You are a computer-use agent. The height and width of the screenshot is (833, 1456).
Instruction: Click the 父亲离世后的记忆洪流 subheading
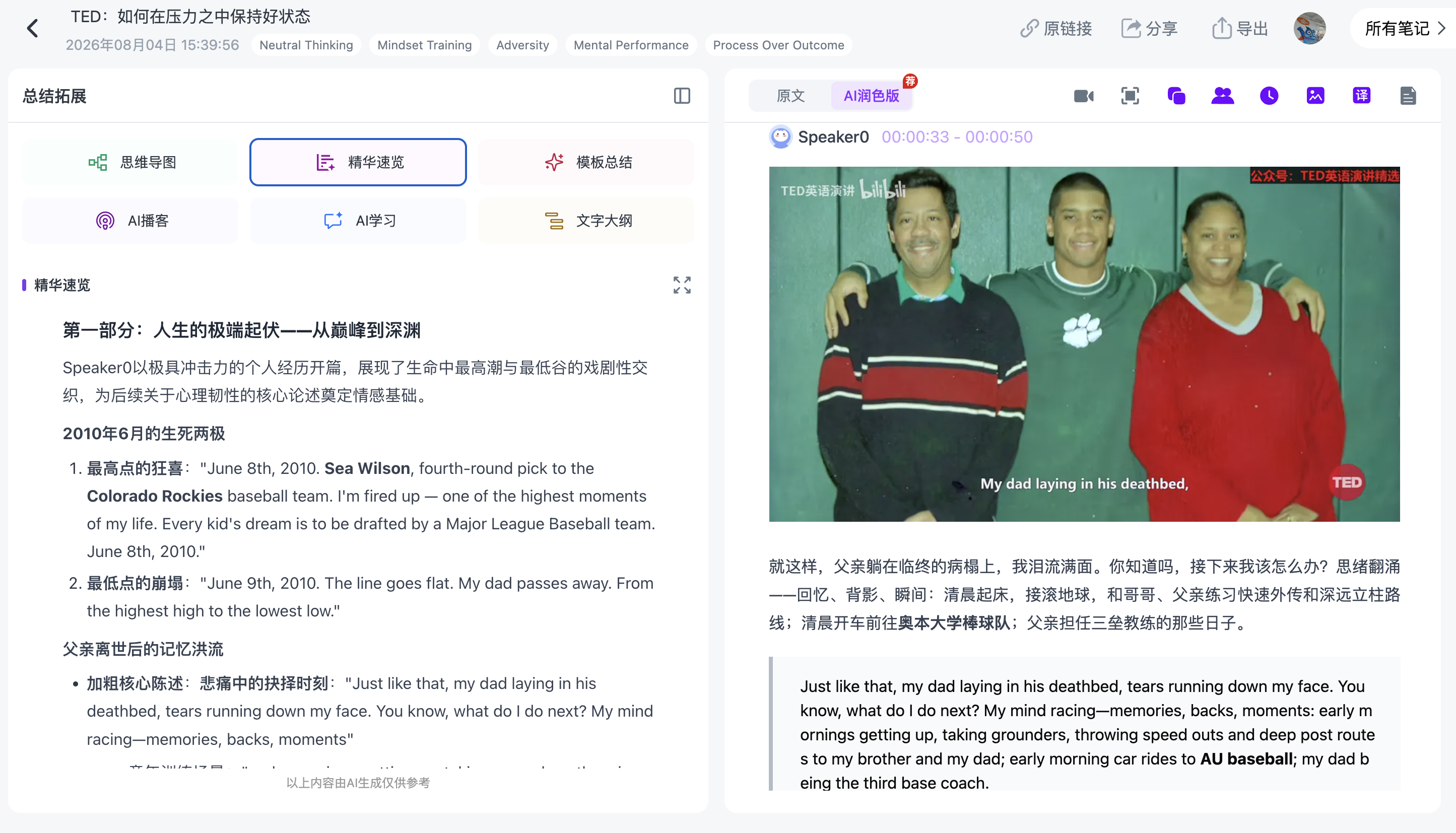click(143, 649)
